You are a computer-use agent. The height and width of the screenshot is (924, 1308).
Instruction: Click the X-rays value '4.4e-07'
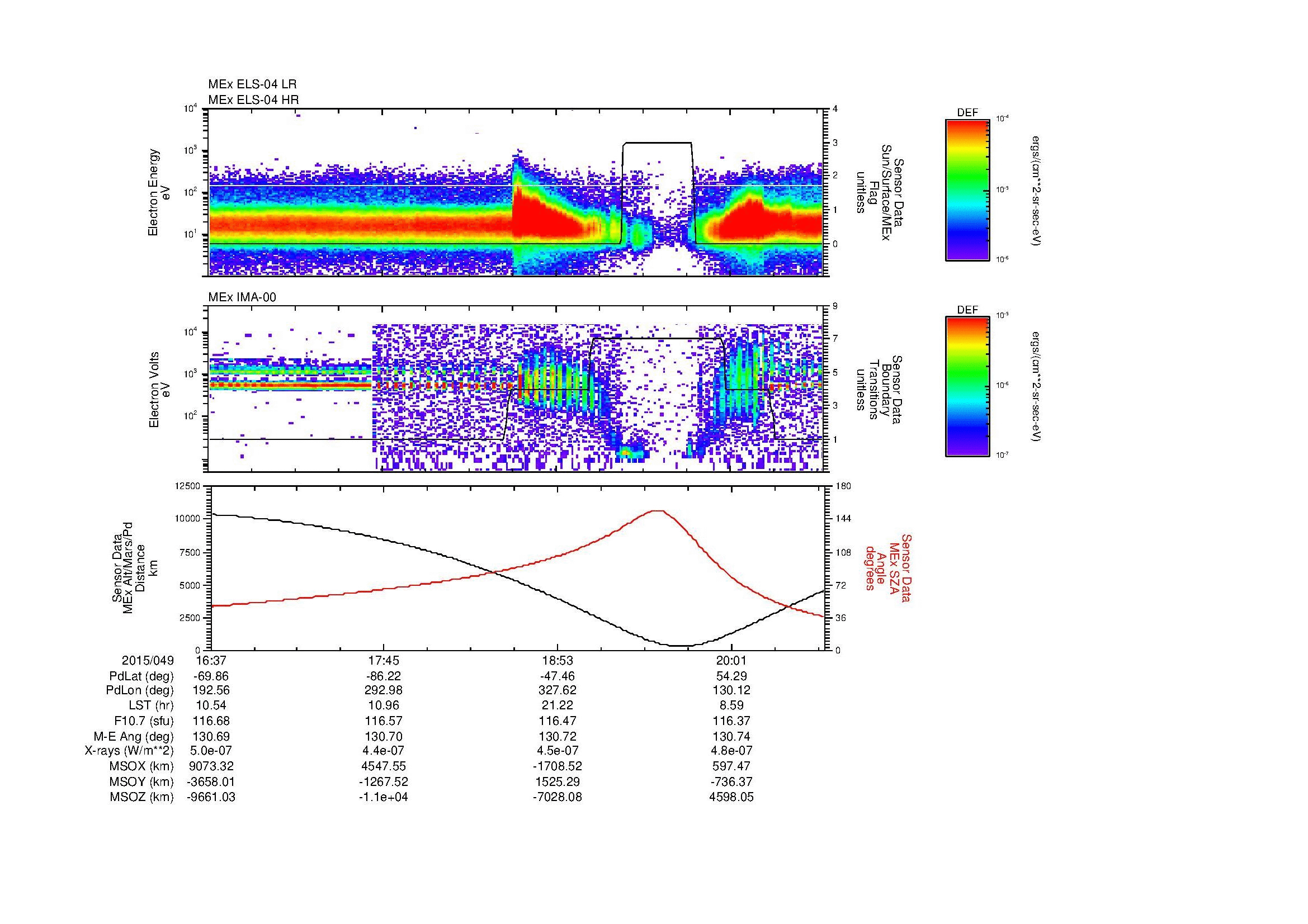(384, 751)
